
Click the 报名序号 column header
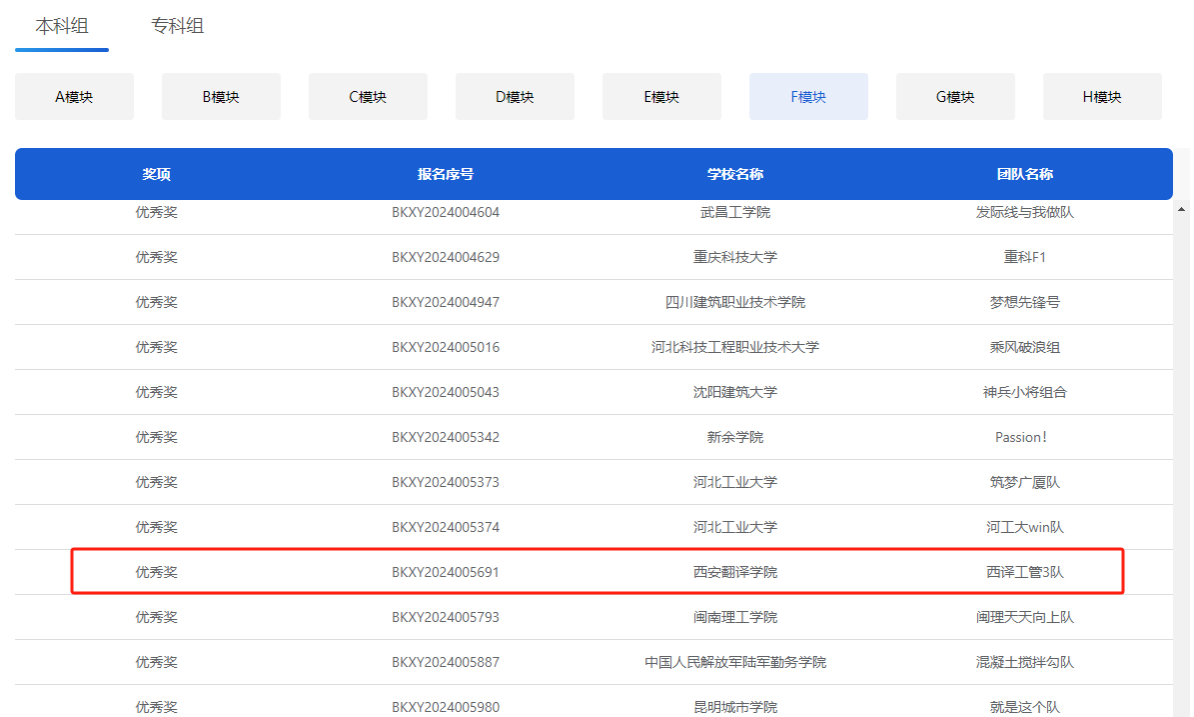tap(445, 174)
